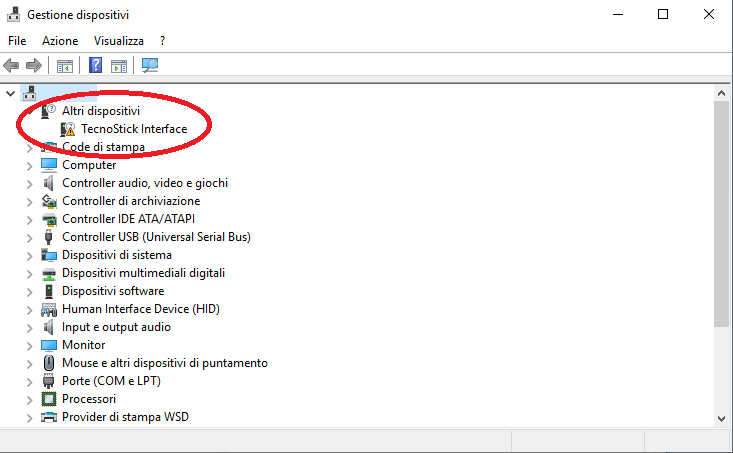Viewport: 733px width, 453px height.
Task: Click the Human Interface Device icon
Action: tap(49, 309)
